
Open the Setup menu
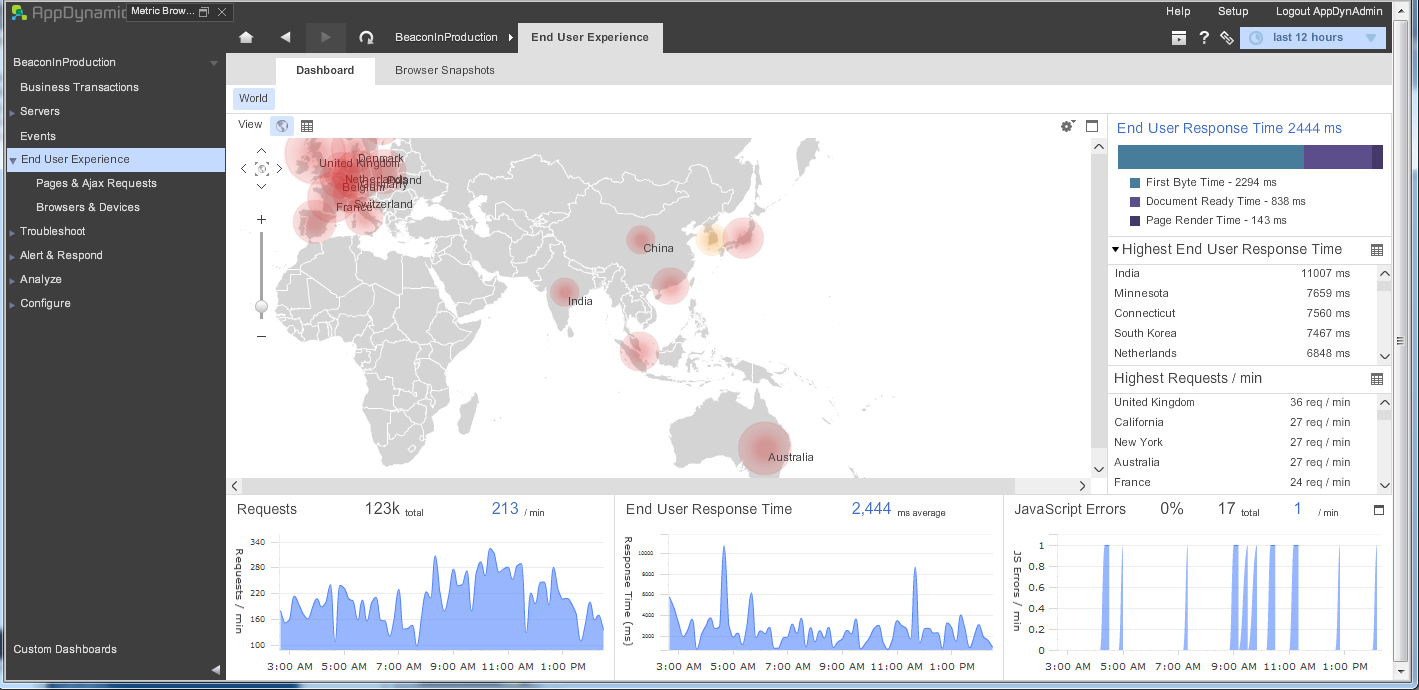click(x=1233, y=11)
